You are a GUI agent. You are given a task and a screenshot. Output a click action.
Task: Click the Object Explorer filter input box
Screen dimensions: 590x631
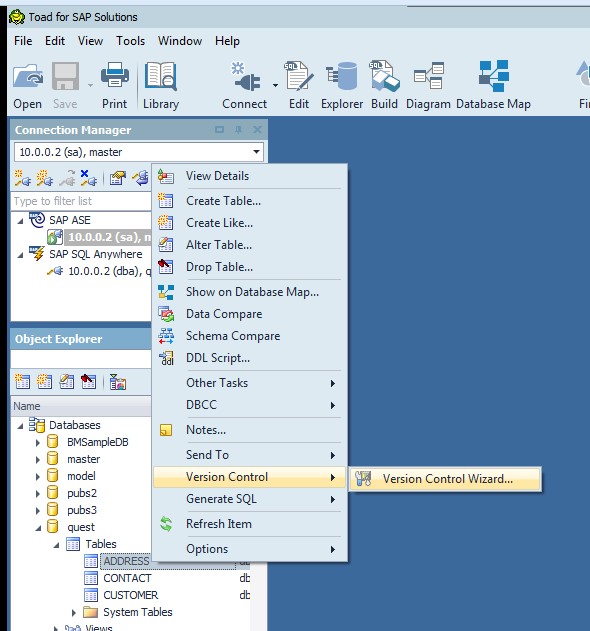click(81, 359)
